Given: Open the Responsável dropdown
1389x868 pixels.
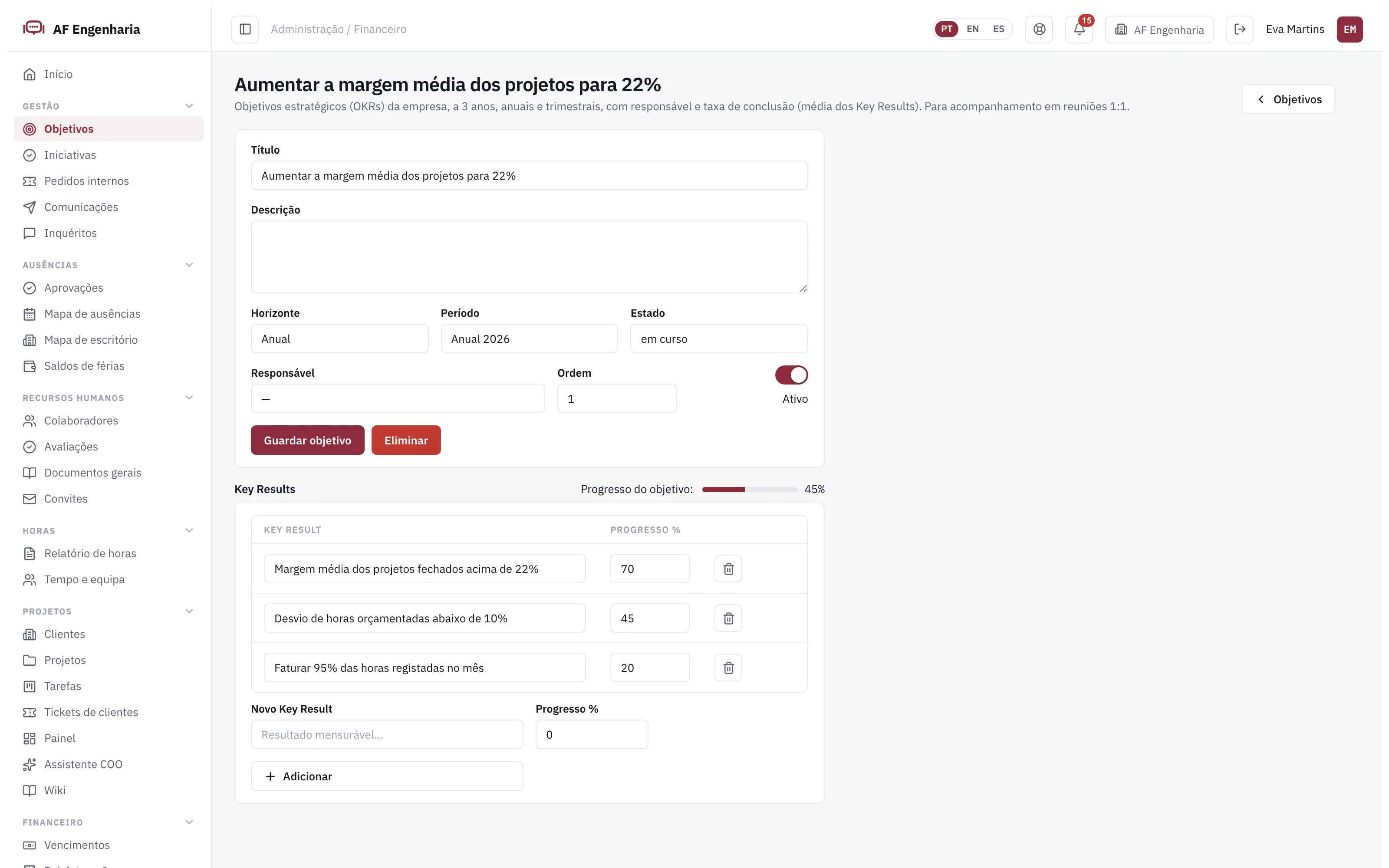Looking at the screenshot, I should pos(398,398).
